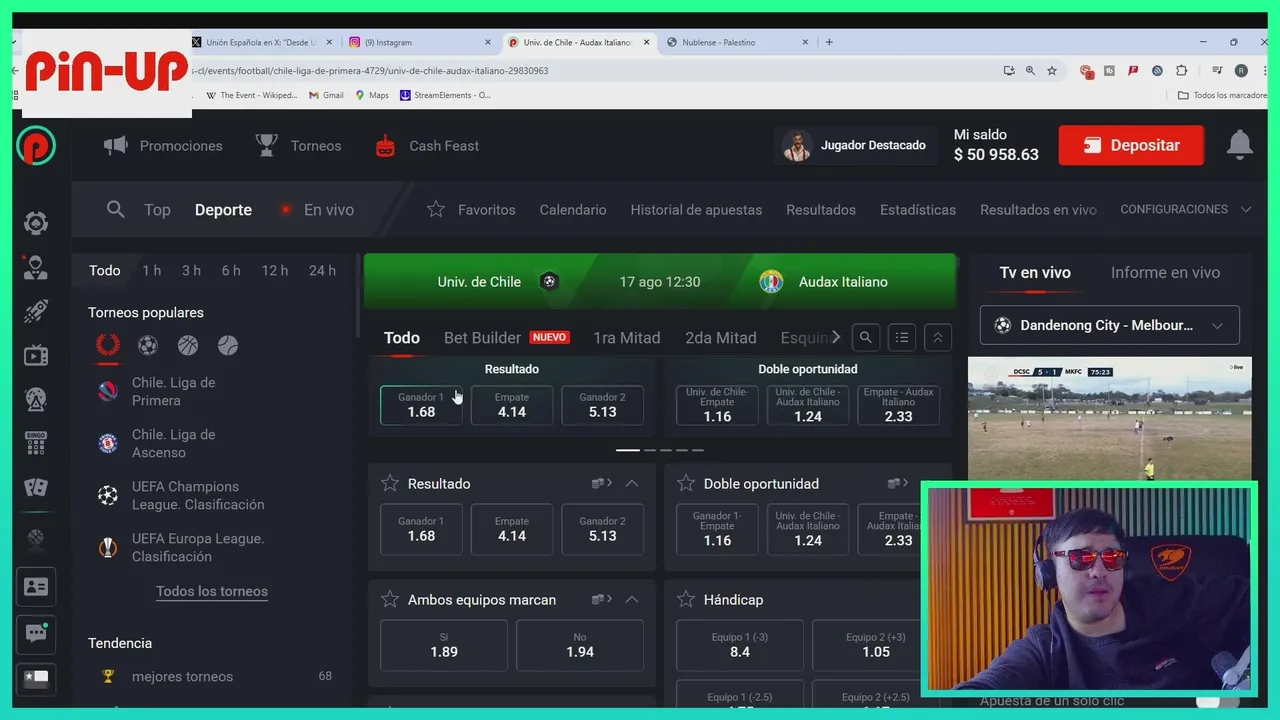
Task: Filter popular tournaments by basketball icon
Action: pos(188,345)
